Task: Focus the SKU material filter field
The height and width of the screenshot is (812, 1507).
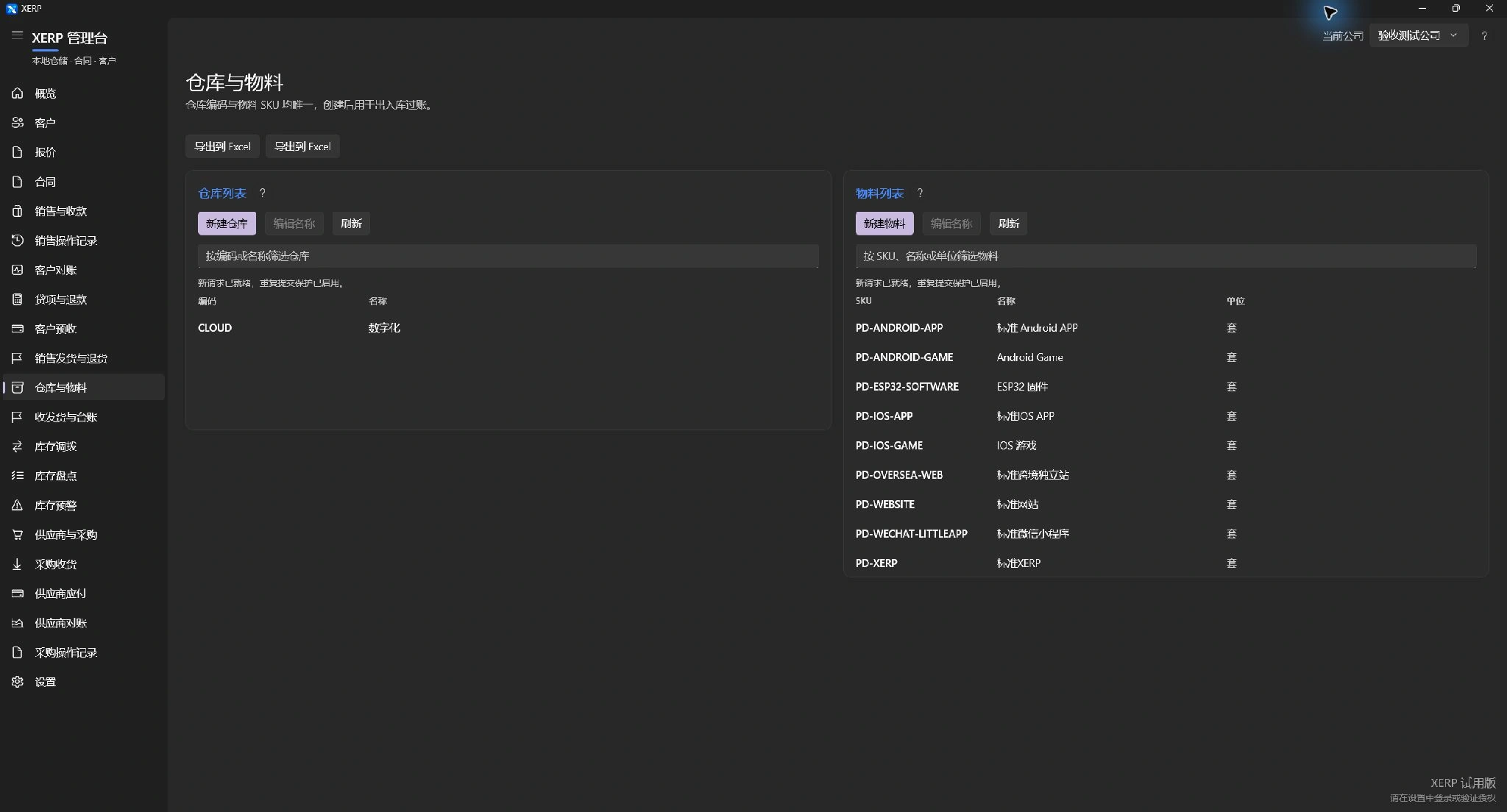Action: click(1166, 256)
